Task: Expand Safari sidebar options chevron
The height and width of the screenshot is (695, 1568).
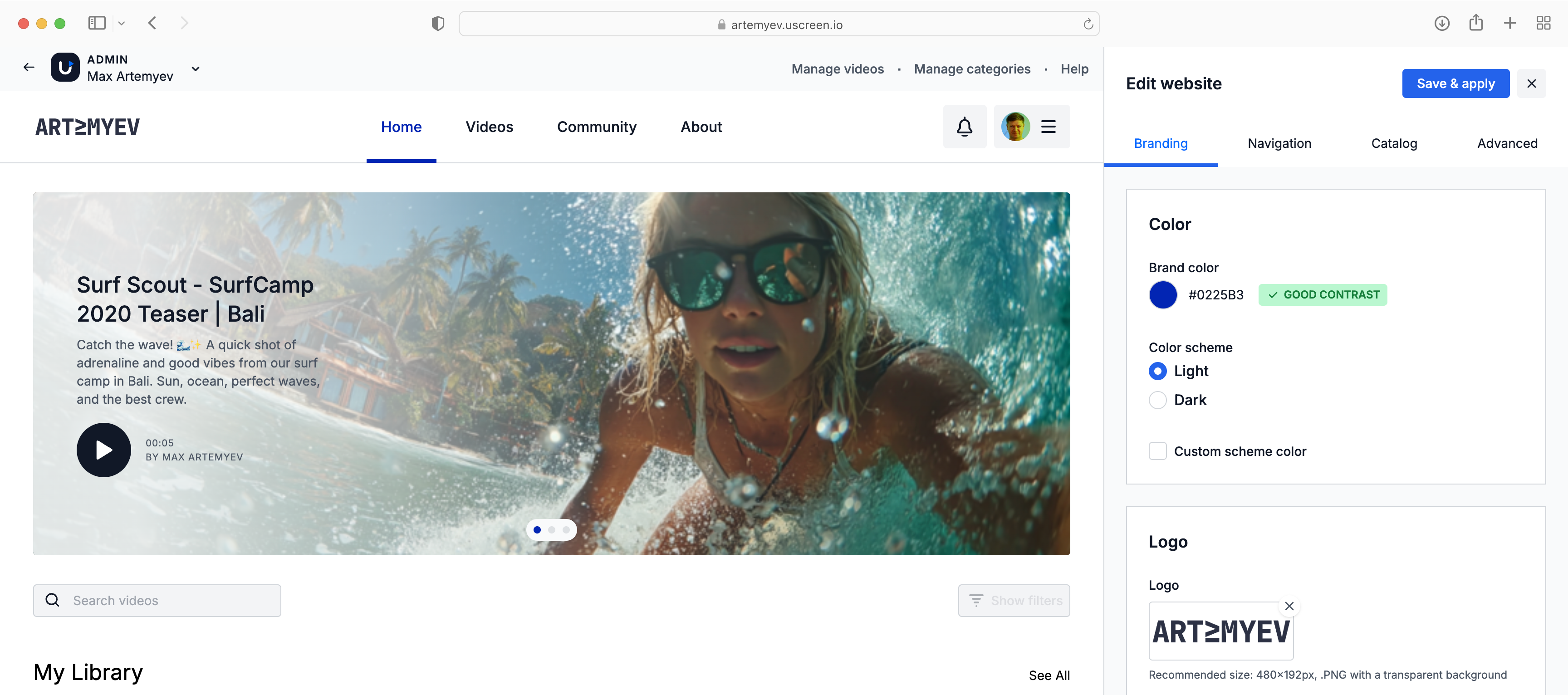Action: click(x=122, y=24)
